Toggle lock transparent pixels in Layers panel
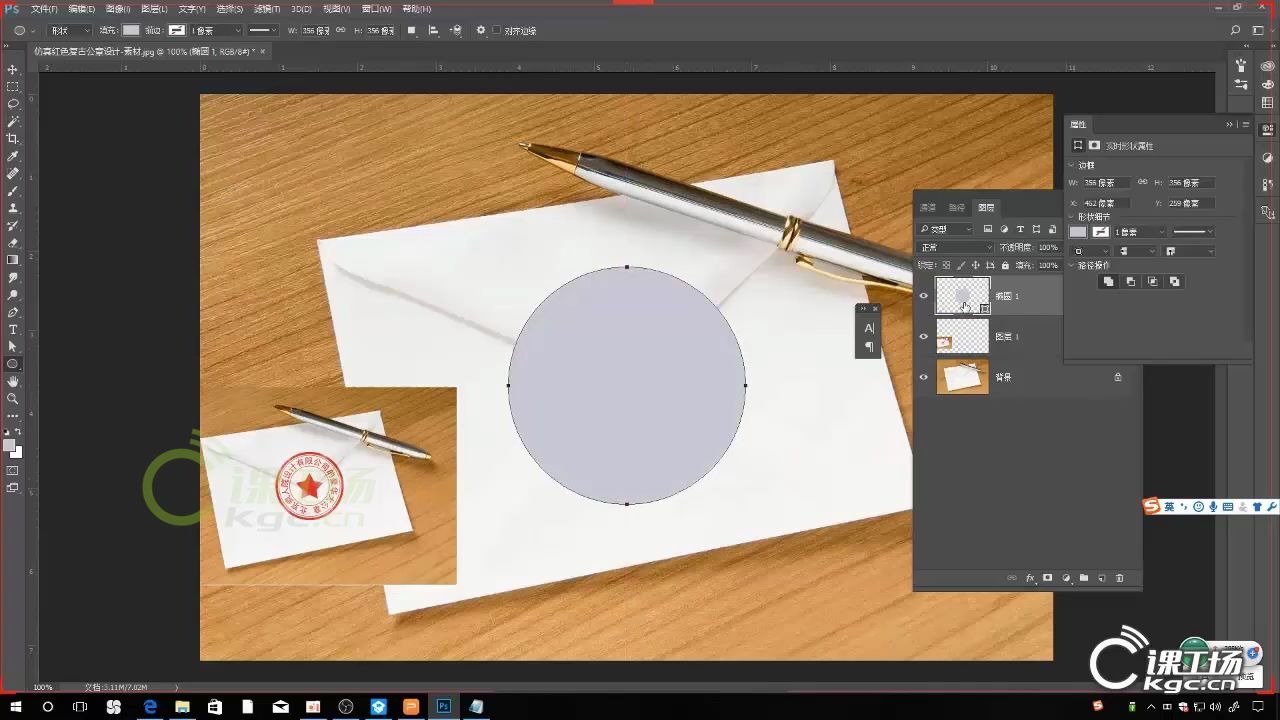 947,265
